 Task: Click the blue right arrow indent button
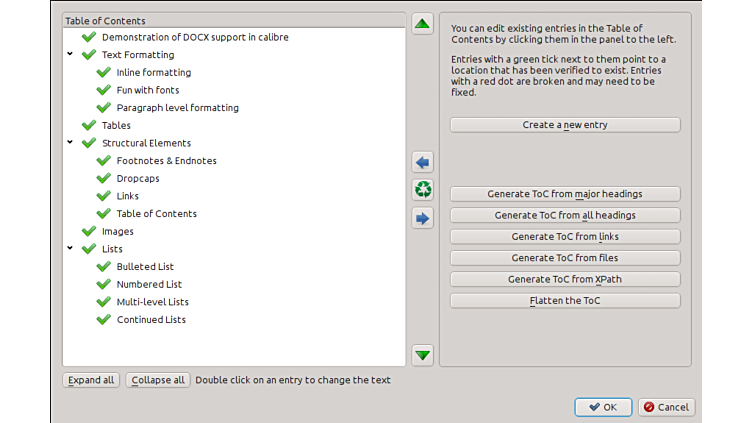[422, 218]
